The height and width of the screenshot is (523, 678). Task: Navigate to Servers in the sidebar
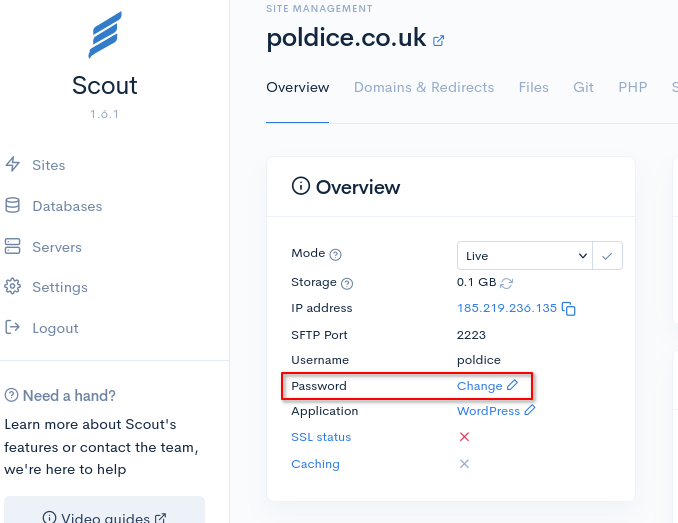[x=56, y=247]
